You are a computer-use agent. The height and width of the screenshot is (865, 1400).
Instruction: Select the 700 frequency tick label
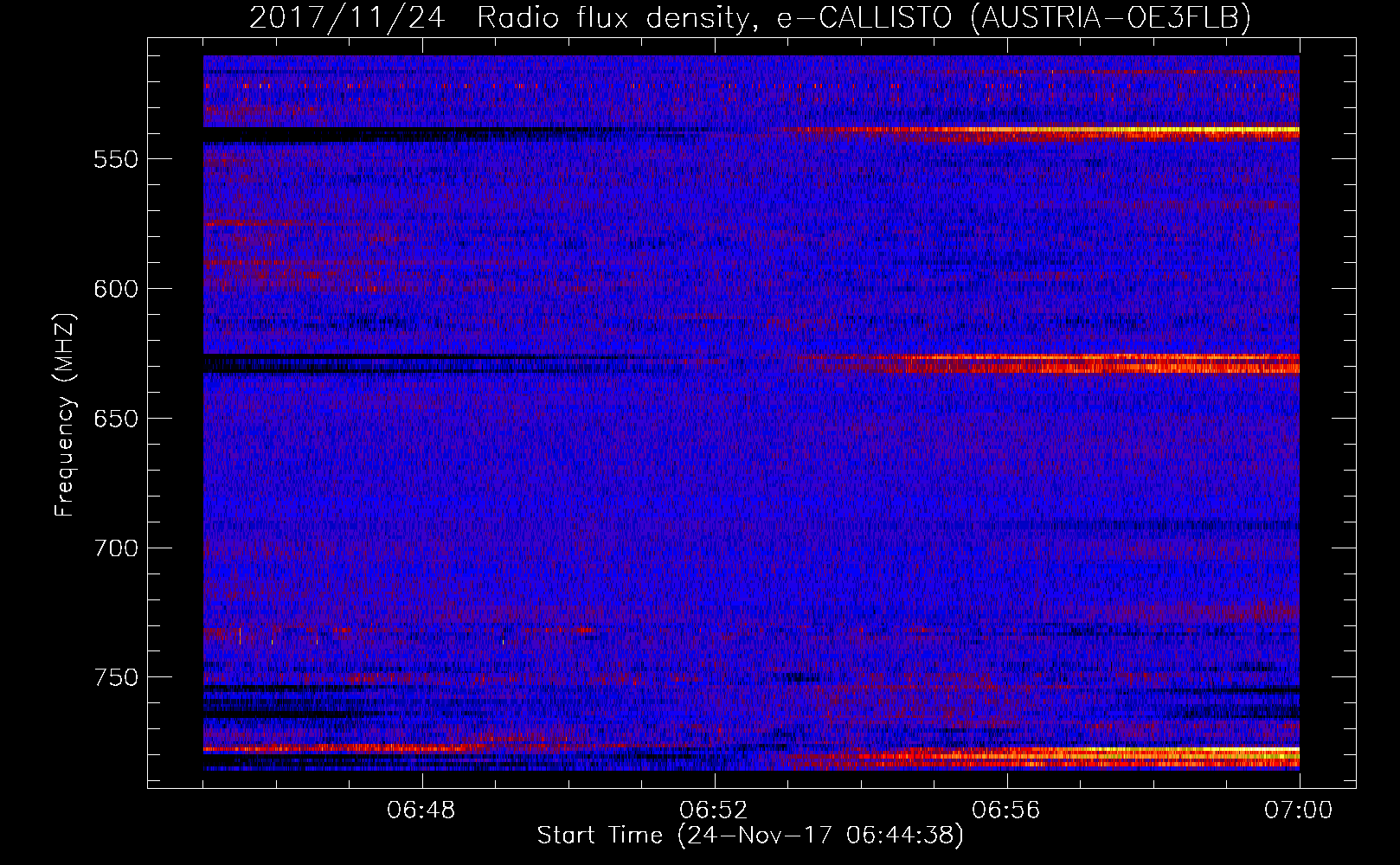tap(116, 548)
